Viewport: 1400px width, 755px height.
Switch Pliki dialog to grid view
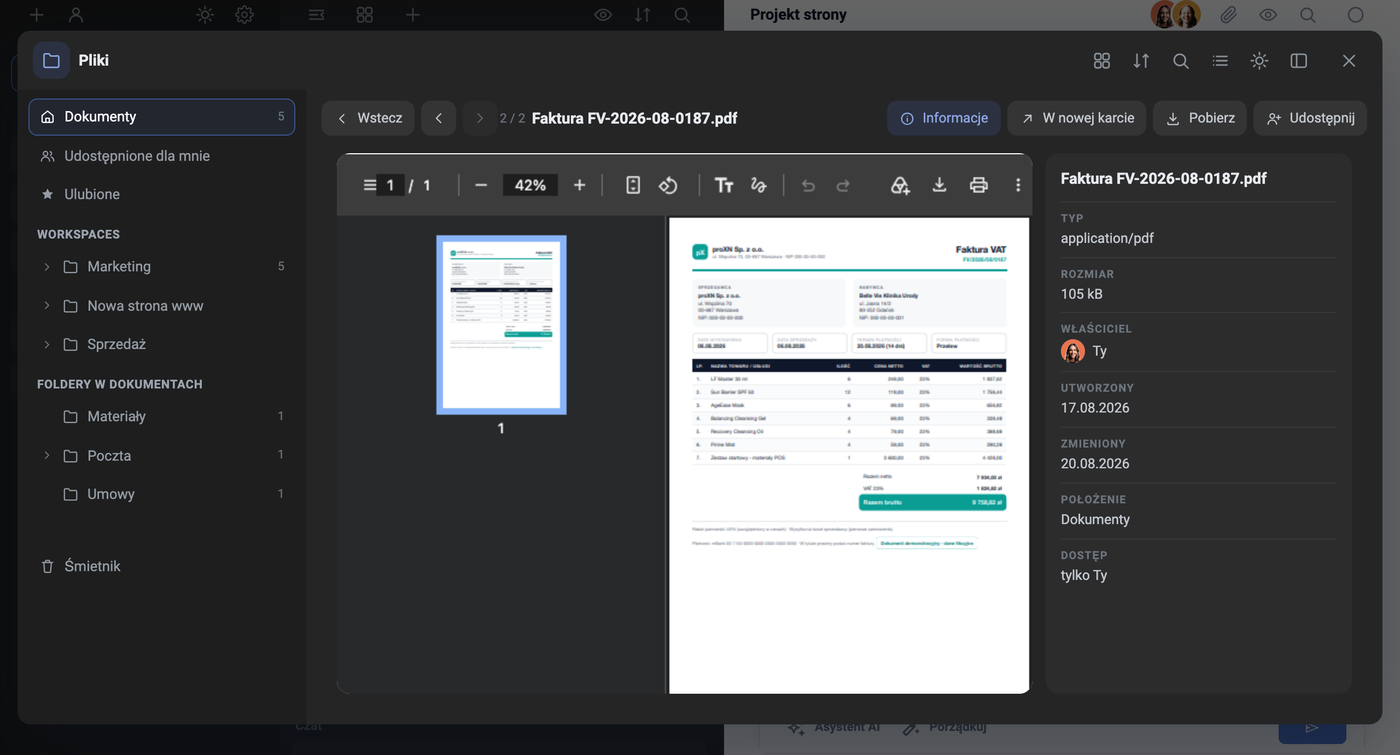click(1102, 61)
